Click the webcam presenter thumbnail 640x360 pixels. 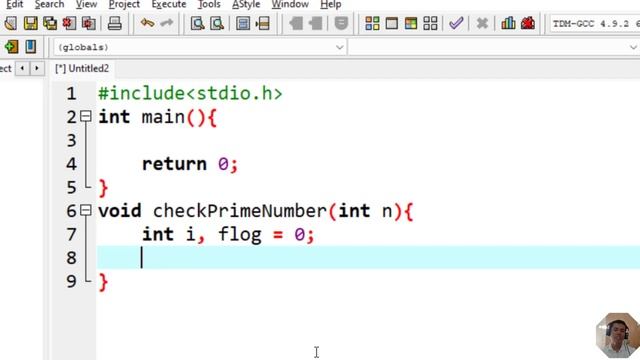click(618, 336)
